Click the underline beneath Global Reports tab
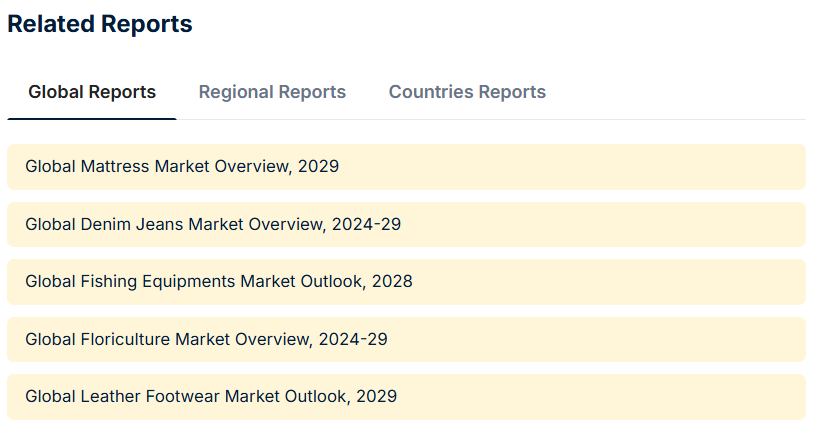Viewport: 816px width, 438px height. [92, 118]
